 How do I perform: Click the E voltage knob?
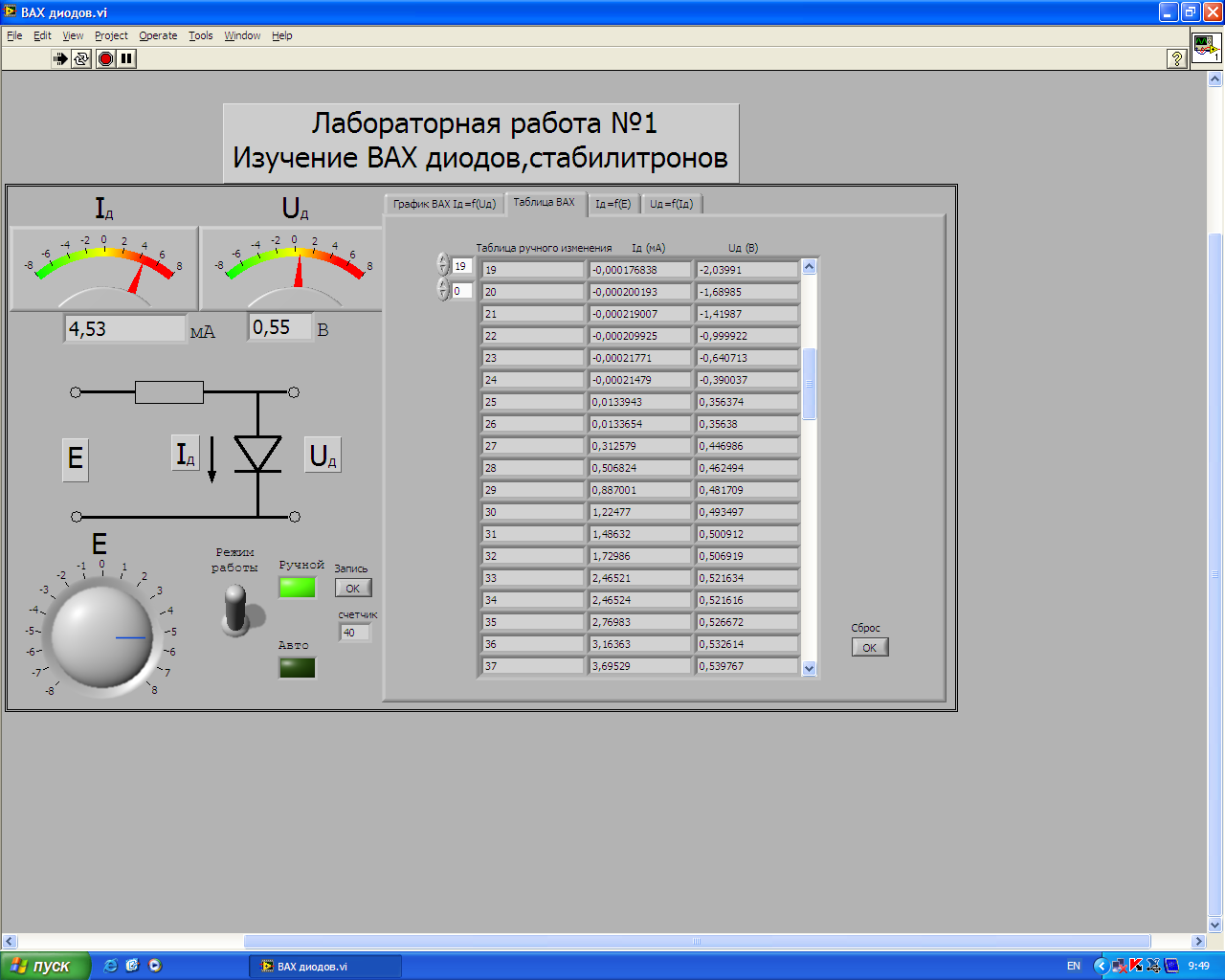coord(101,636)
